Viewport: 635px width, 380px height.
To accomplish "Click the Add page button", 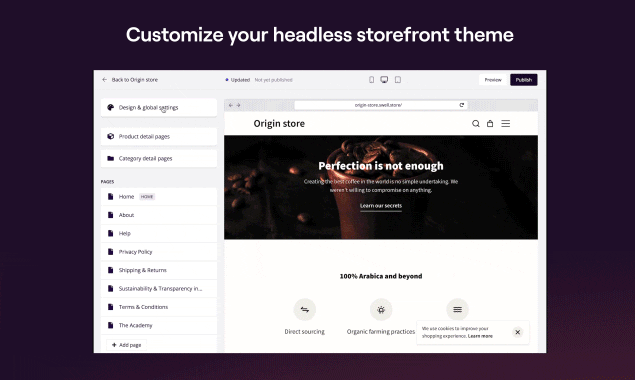I will tap(126, 345).
